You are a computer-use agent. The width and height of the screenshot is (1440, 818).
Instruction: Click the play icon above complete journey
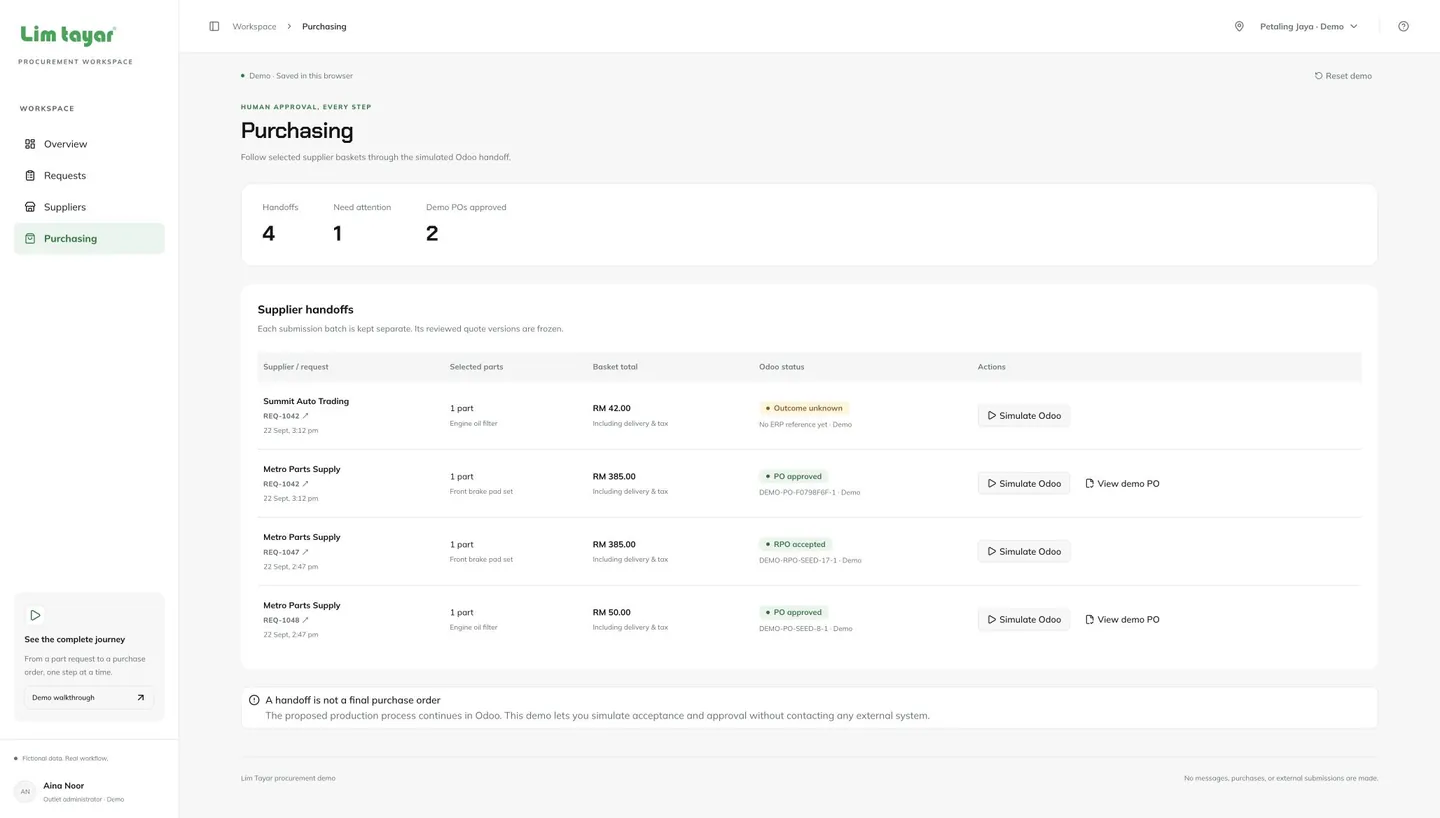35,615
